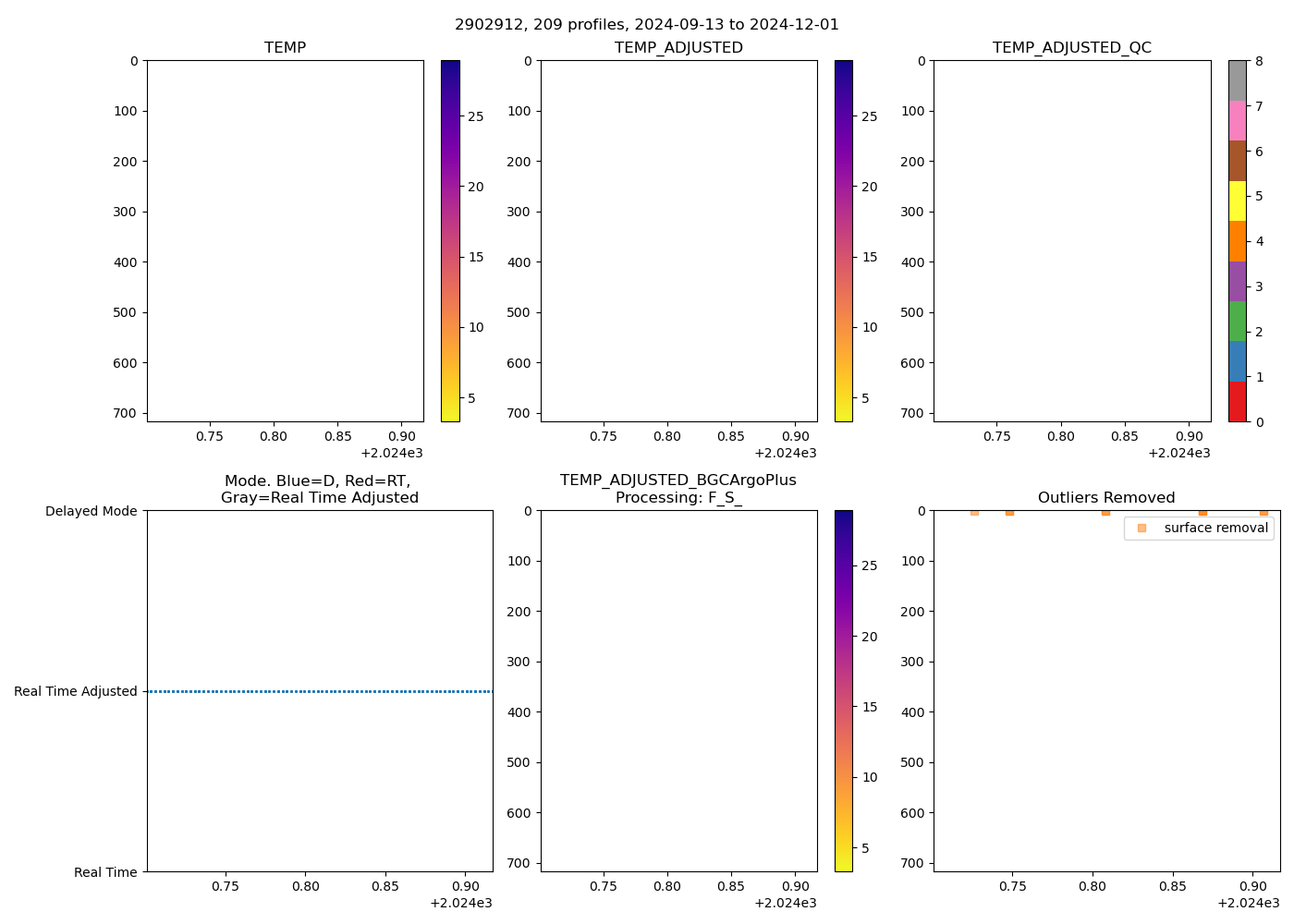Viewport: 1294px width, 924px height.
Task: Select the blue segment in the QC colorbar
Action: (1237, 361)
